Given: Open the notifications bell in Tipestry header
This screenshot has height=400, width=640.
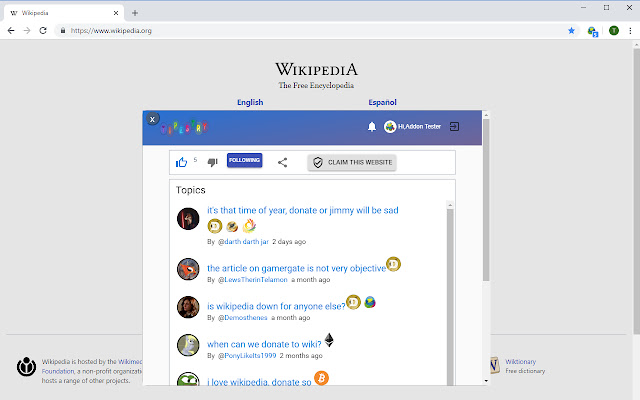Looking at the screenshot, I should click(371, 127).
